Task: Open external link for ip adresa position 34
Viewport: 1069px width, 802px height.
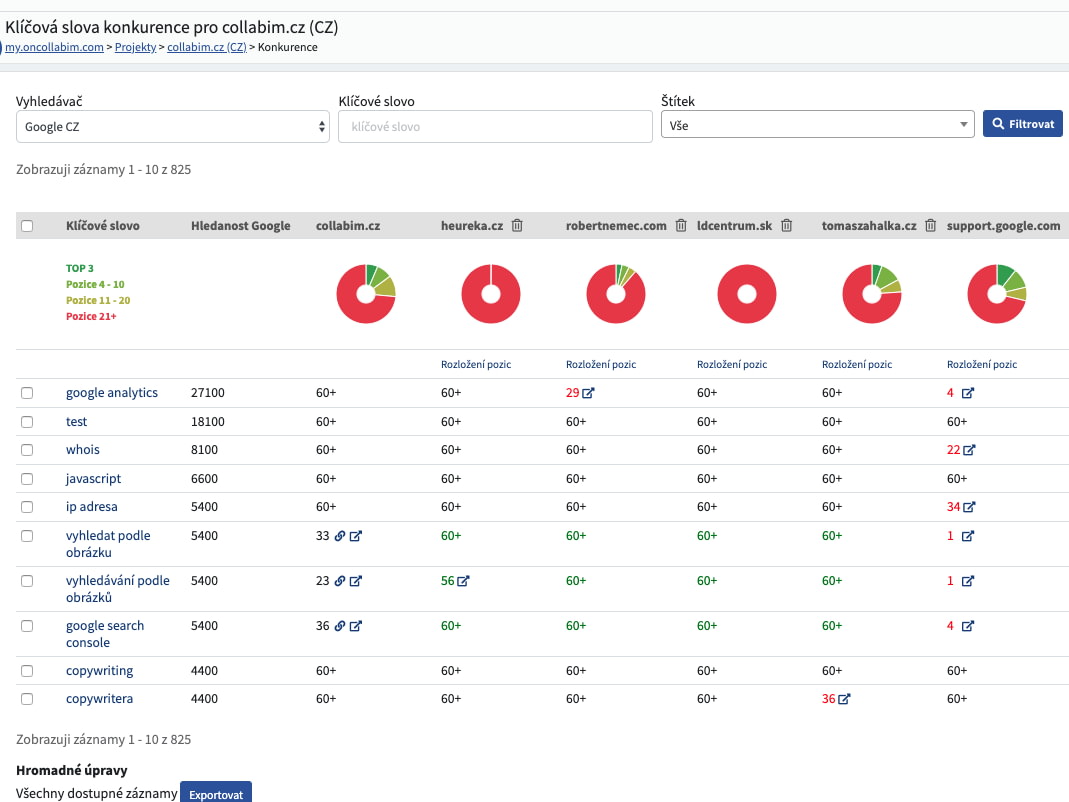Action: (969, 507)
